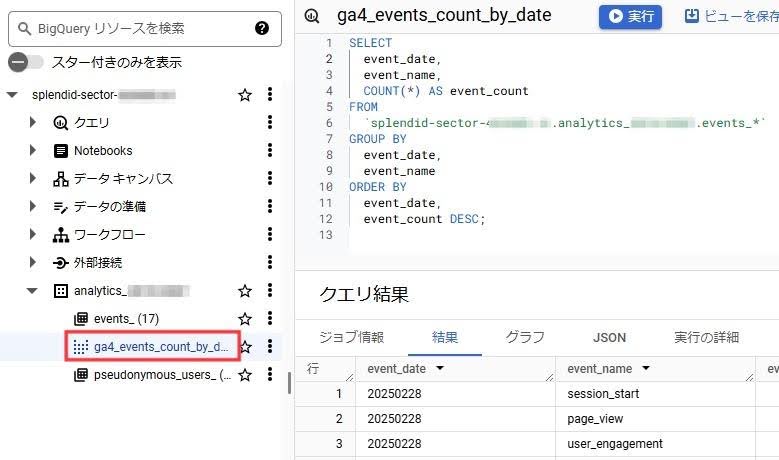Open more options for Notebooks
779x460 pixels.
270,150
